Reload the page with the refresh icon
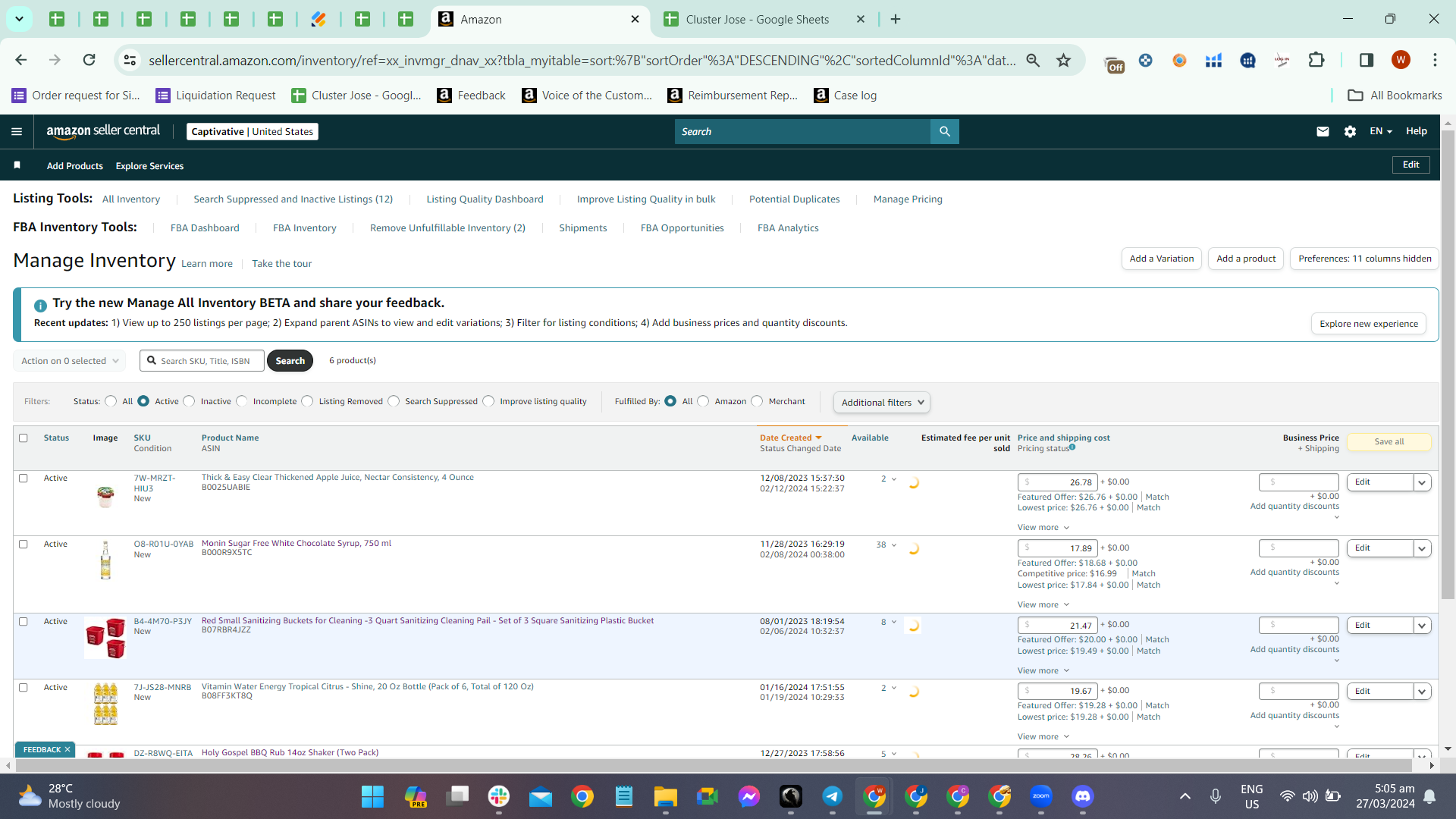This screenshot has width=1456, height=819. [x=89, y=60]
